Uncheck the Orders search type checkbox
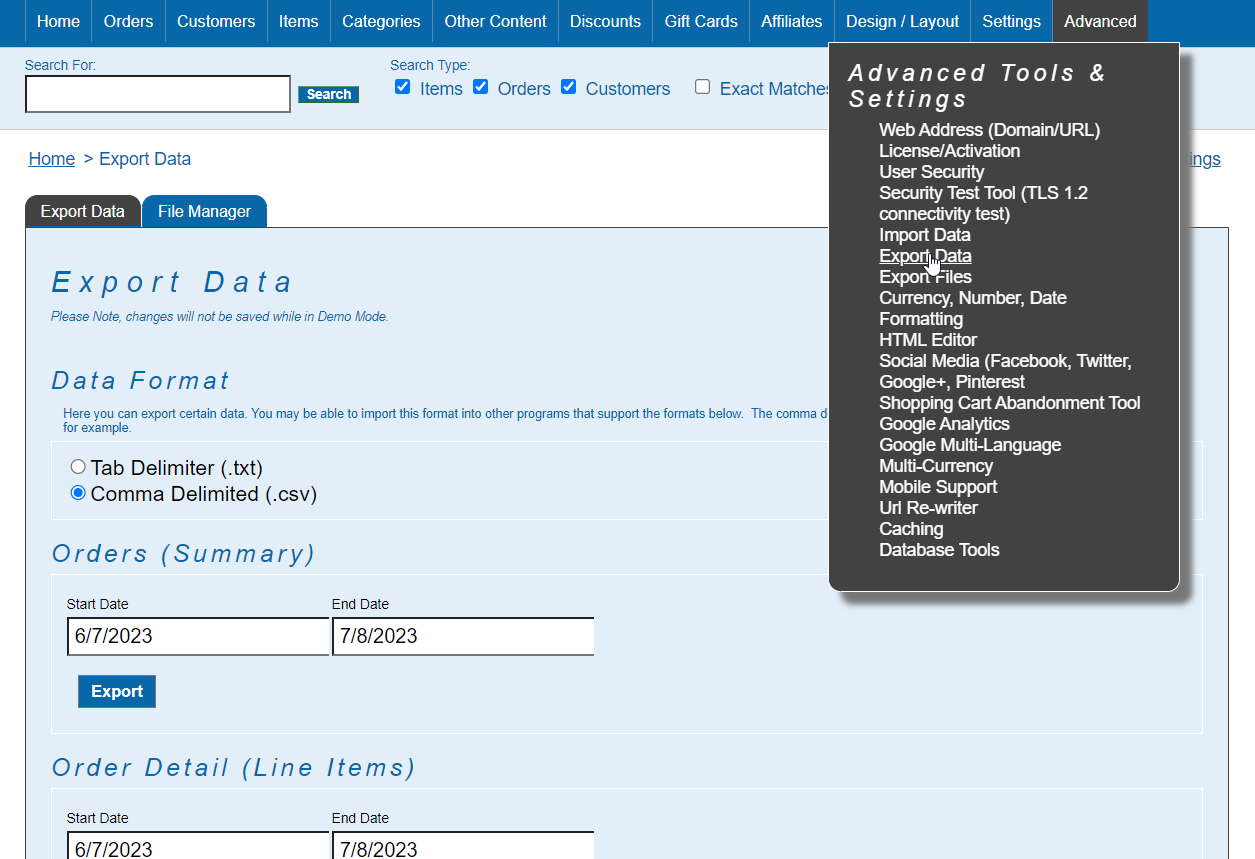This screenshot has width=1255, height=859. [x=480, y=87]
